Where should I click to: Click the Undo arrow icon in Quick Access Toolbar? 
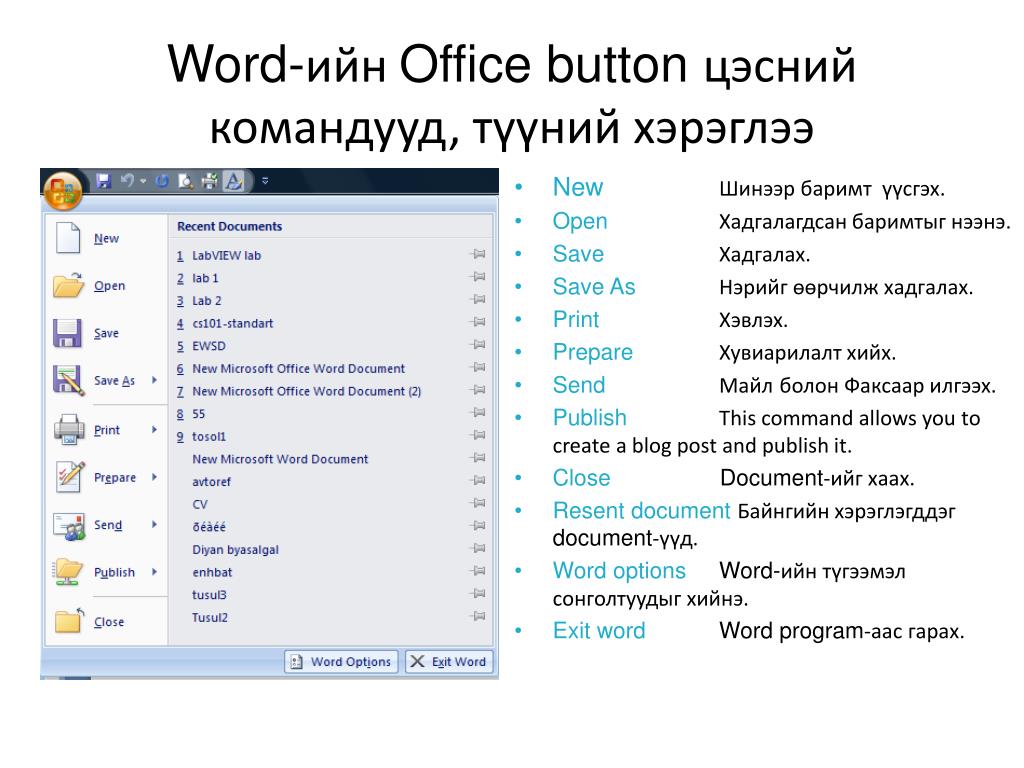tap(127, 180)
